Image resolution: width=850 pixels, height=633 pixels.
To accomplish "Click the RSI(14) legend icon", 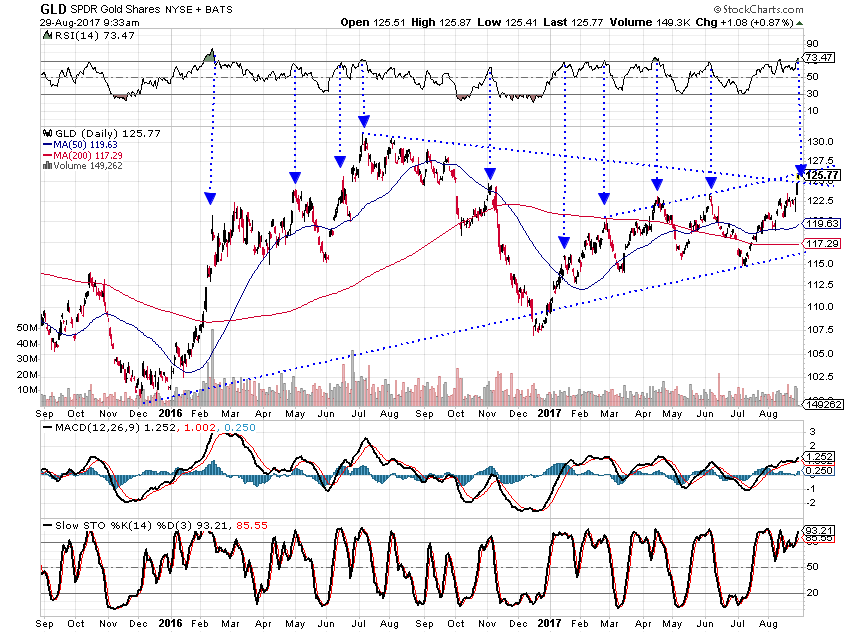I will point(45,35).
